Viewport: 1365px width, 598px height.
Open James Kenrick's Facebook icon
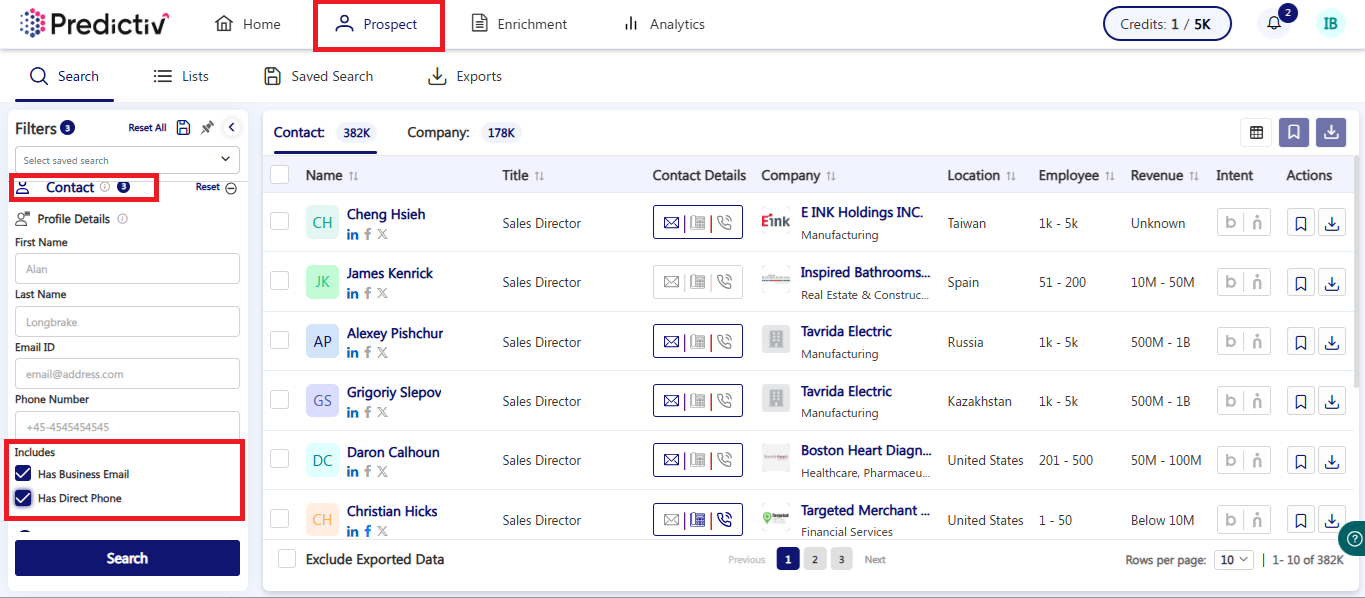coord(368,293)
